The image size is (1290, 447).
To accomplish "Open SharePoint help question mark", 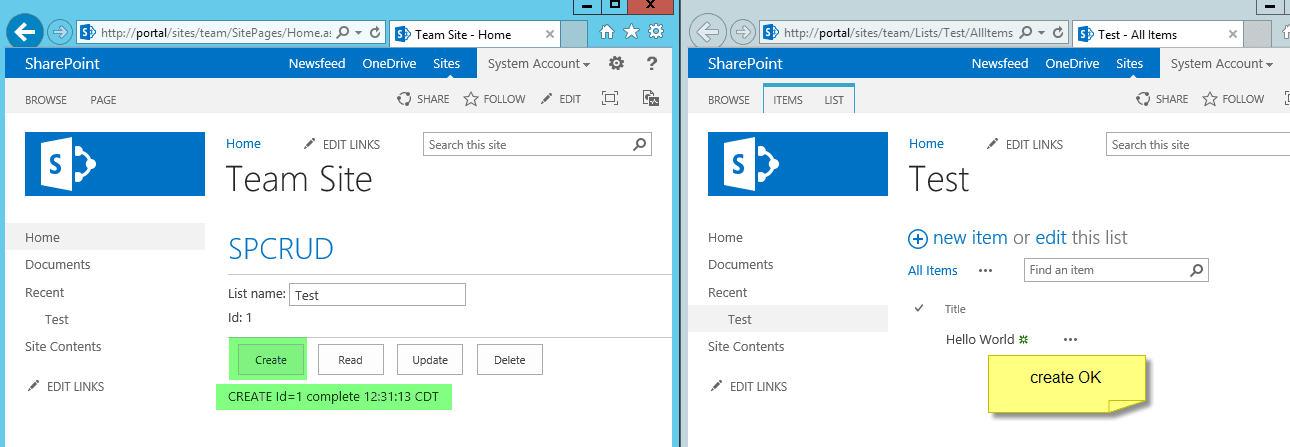I will (652, 63).
